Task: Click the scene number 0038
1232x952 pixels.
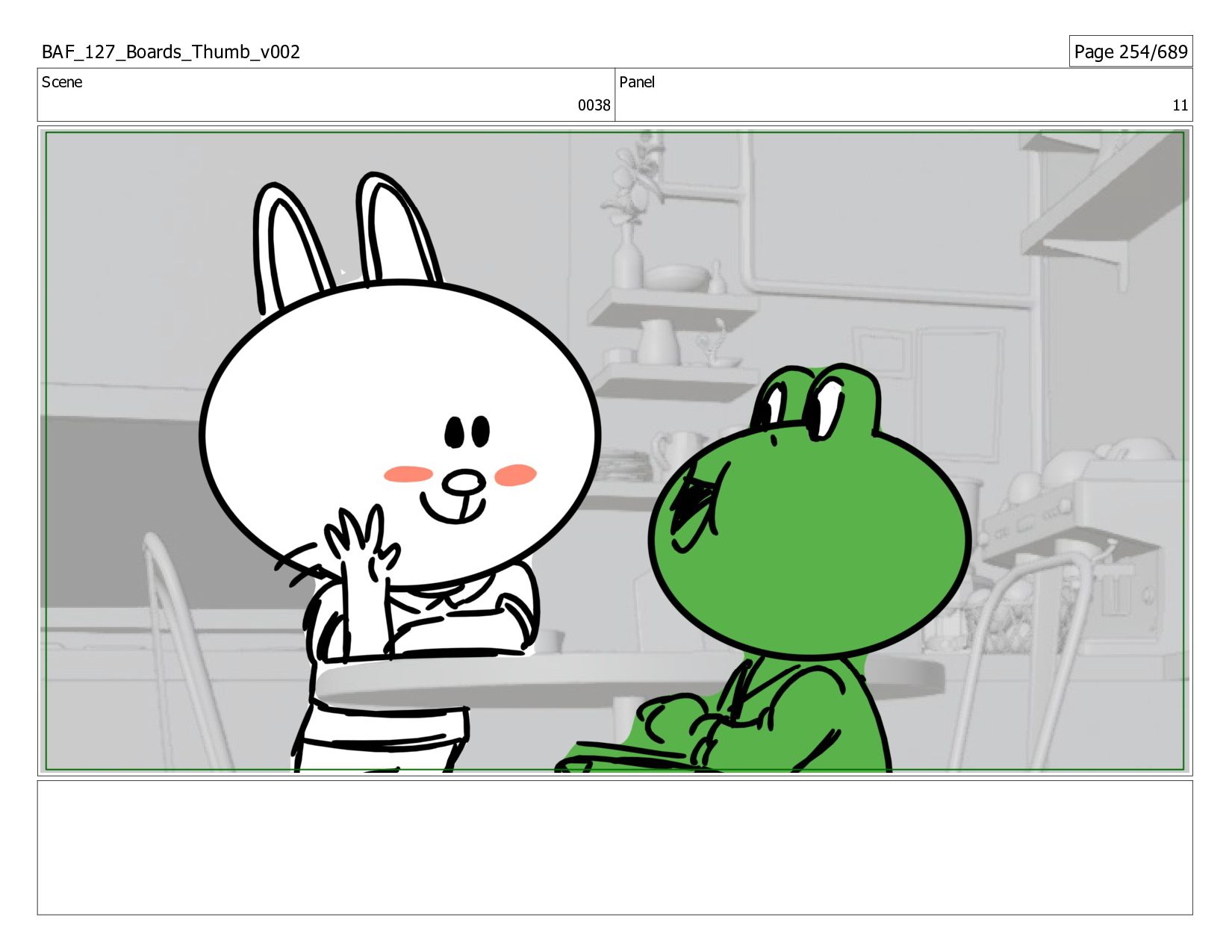Action: 594,105
